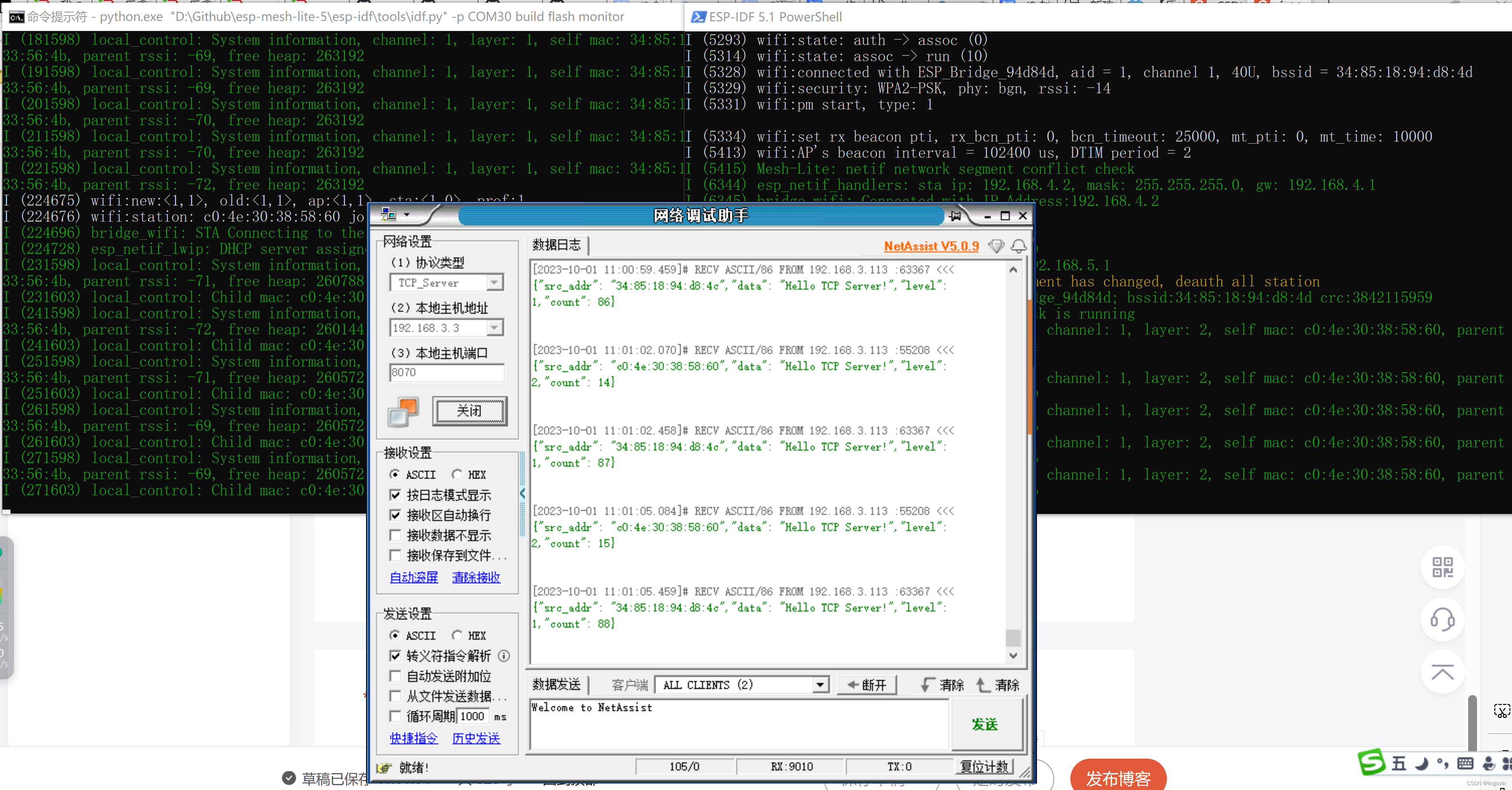Select the 数据发送 tab
Viewport: 1512px width, 790px height.
pos(556,684)
